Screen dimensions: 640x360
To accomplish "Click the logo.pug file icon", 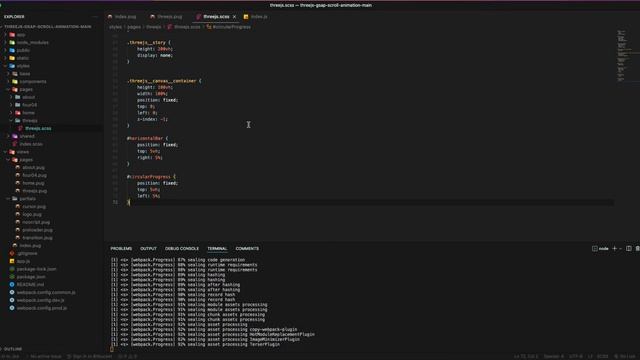I will [x=18, y=214].
